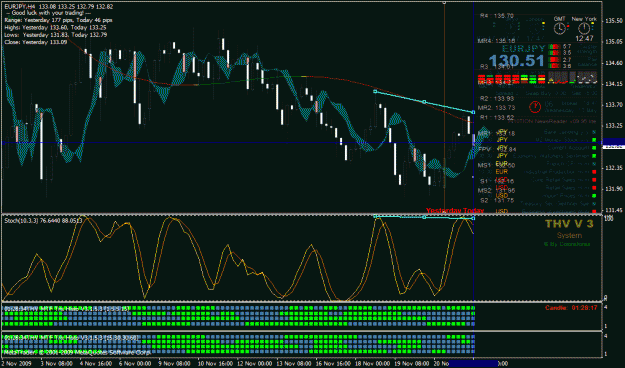Click the Range Yesterday 177 pips line
The image size is (625, 368).
tap(58, 20)
